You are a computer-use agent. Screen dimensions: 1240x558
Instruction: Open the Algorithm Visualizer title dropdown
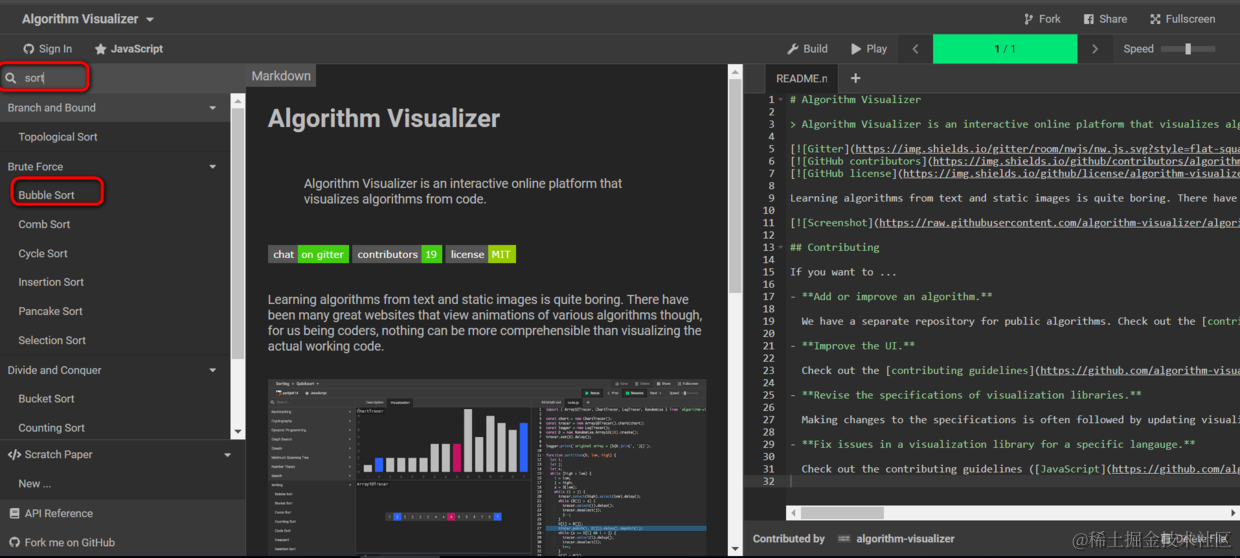(x=88, y=19)
